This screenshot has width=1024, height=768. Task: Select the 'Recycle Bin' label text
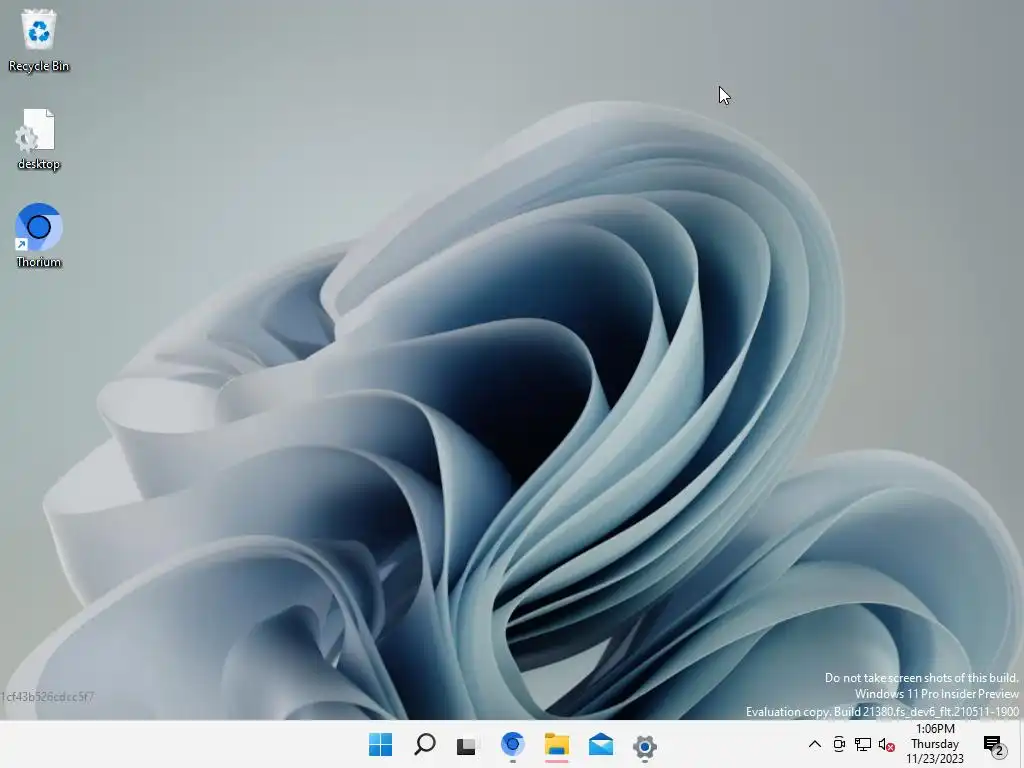(39, 66)
